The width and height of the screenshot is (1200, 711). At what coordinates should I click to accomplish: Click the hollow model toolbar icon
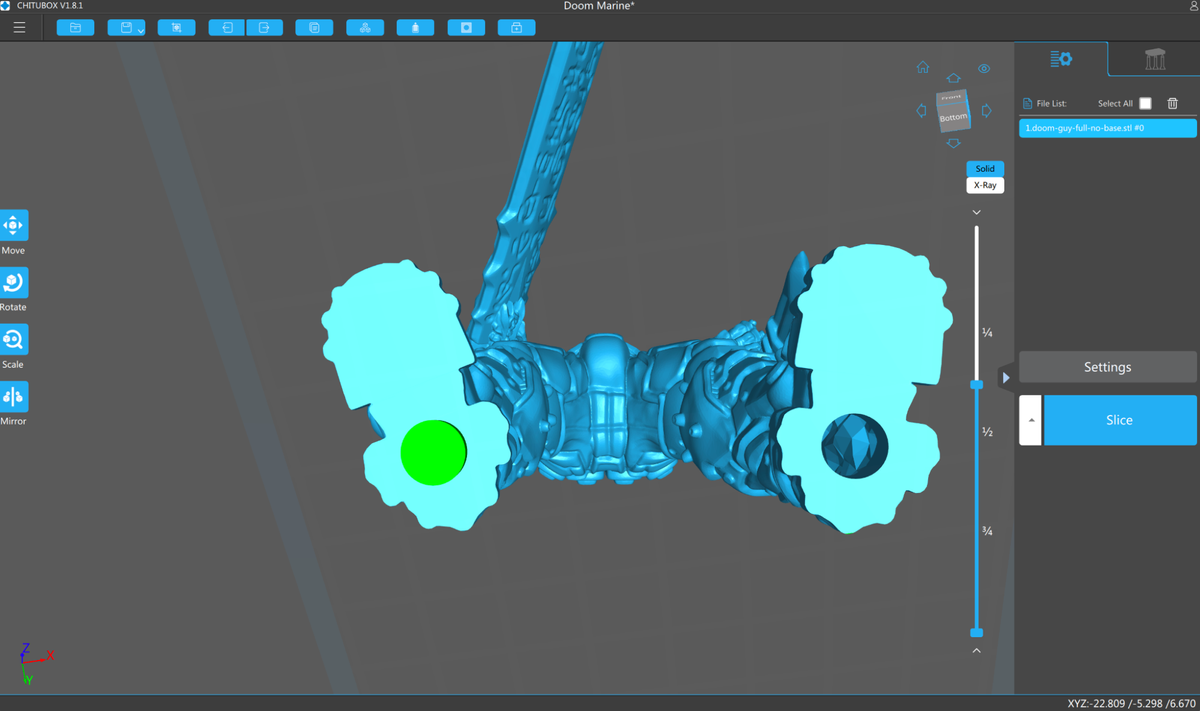point(466,28)
